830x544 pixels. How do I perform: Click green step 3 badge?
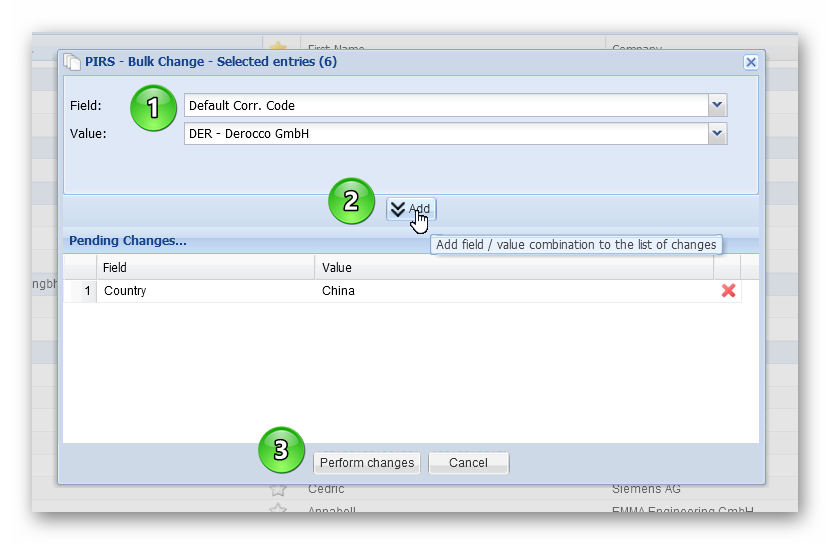[281, 451]
